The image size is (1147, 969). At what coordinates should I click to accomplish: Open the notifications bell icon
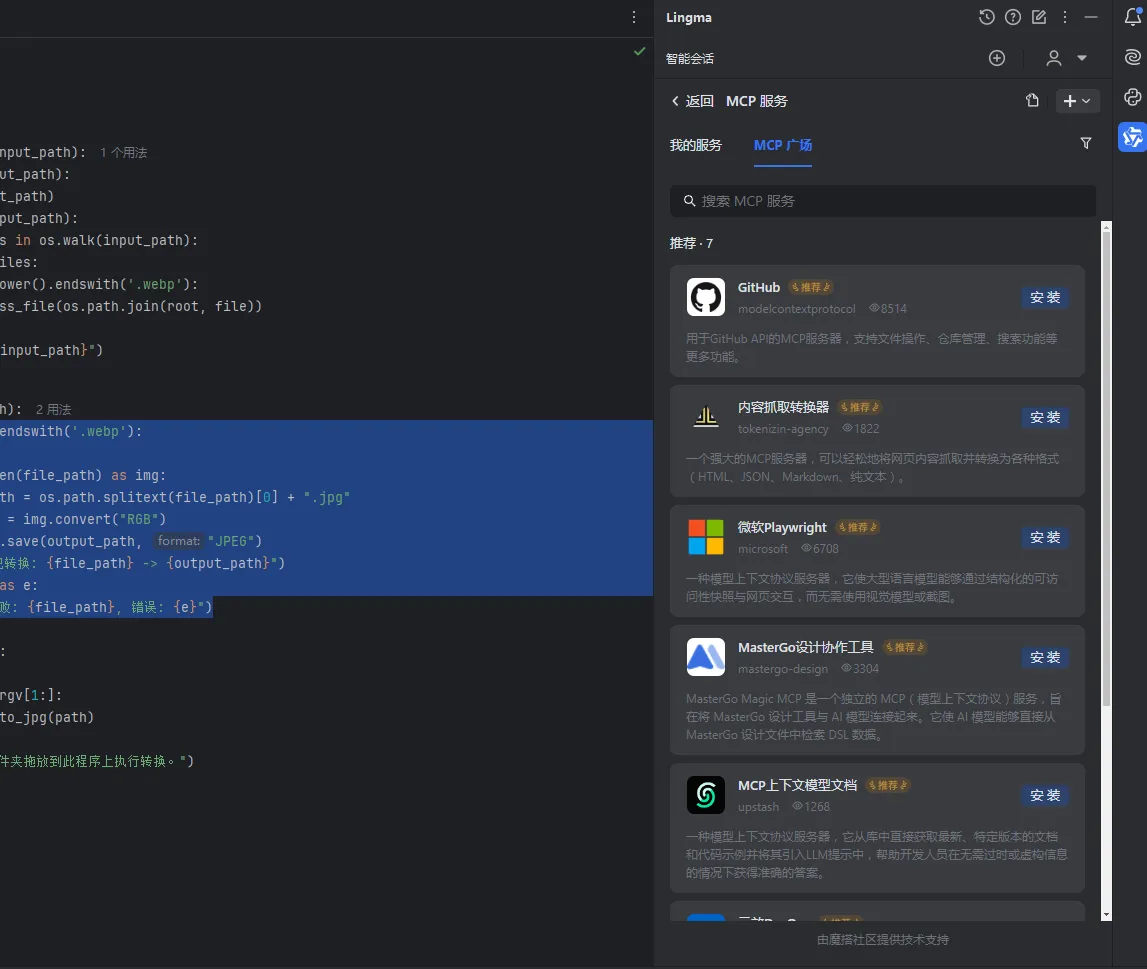(1132, 17)
